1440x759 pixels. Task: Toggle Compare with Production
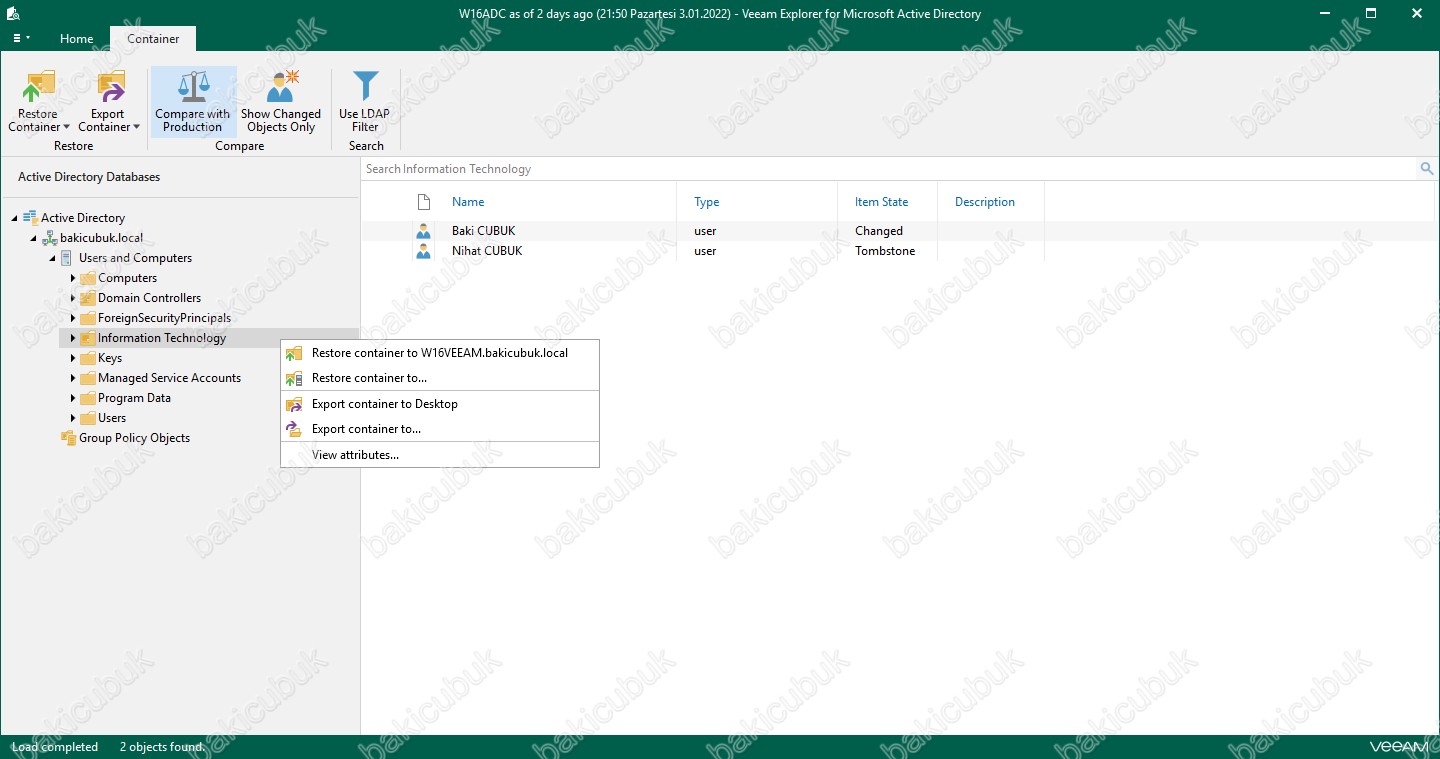pos(193,102)
